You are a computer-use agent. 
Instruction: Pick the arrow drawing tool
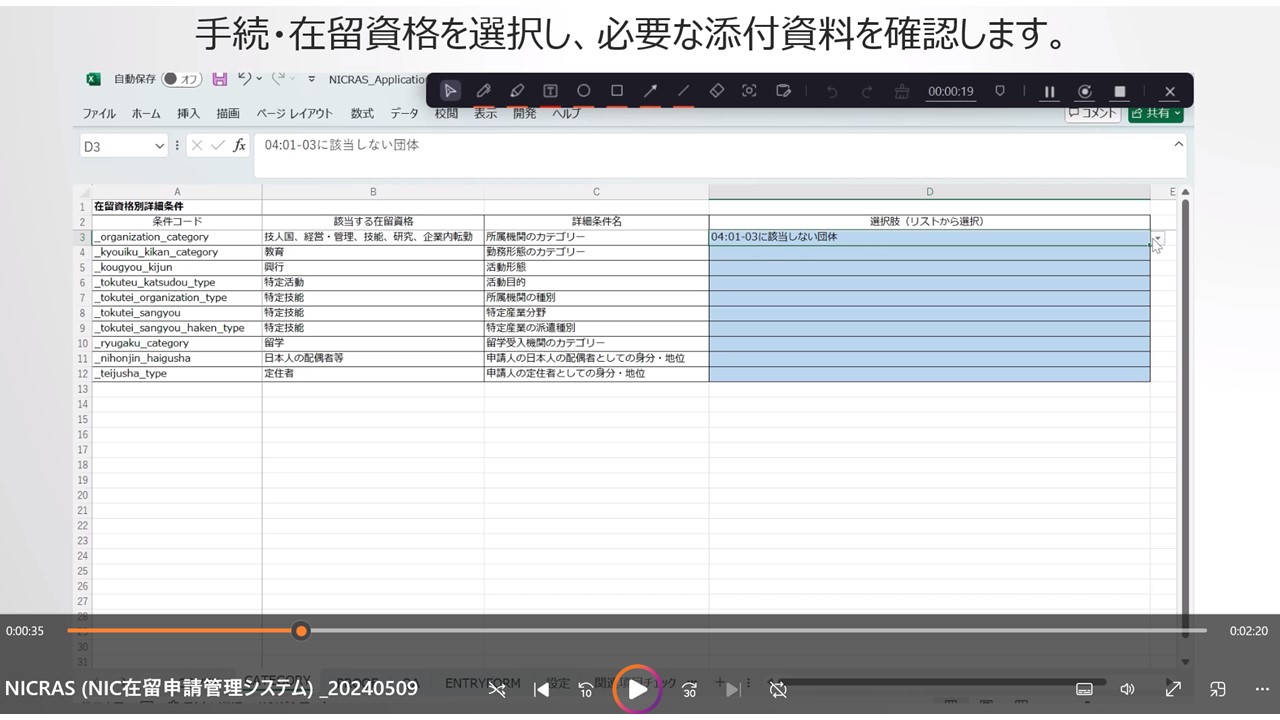tap(650, 91)
